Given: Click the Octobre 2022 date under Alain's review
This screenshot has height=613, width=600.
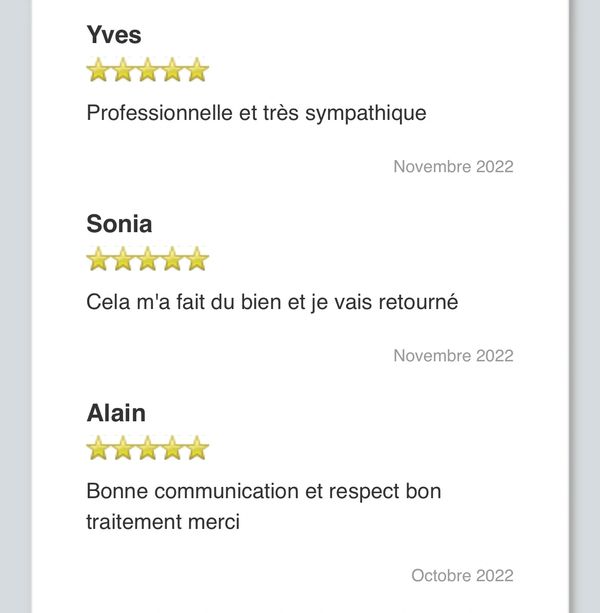Looking at the screenshot, I should click(462, 576).
